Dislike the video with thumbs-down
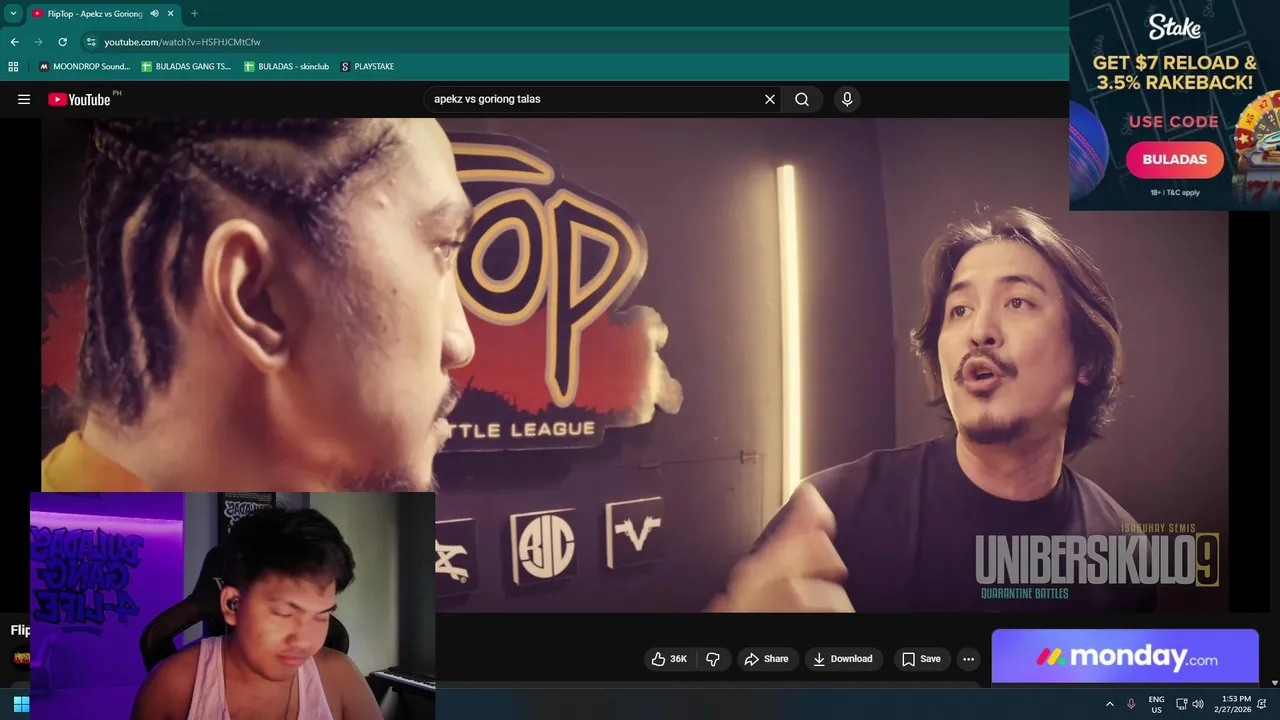Image resolution: width=1280 pixels, height=720 pixels. coord(713,659)
